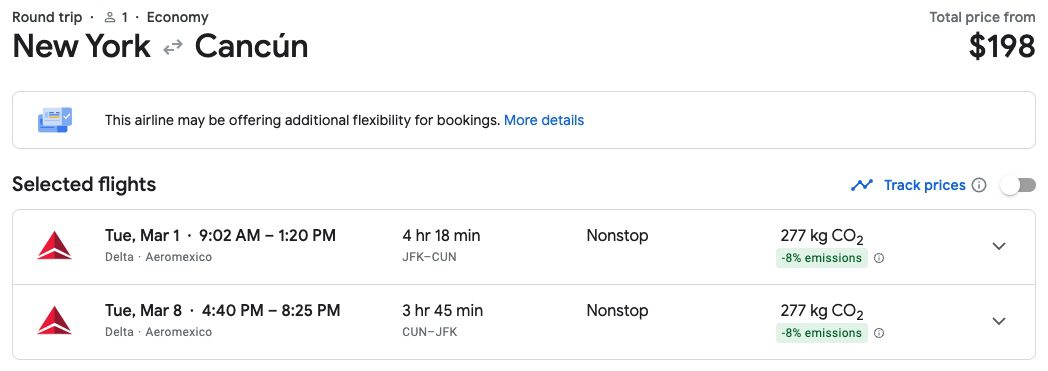Click the round-trip arrows between city names
Viewport: 1048px width, 371px height.
173,47
